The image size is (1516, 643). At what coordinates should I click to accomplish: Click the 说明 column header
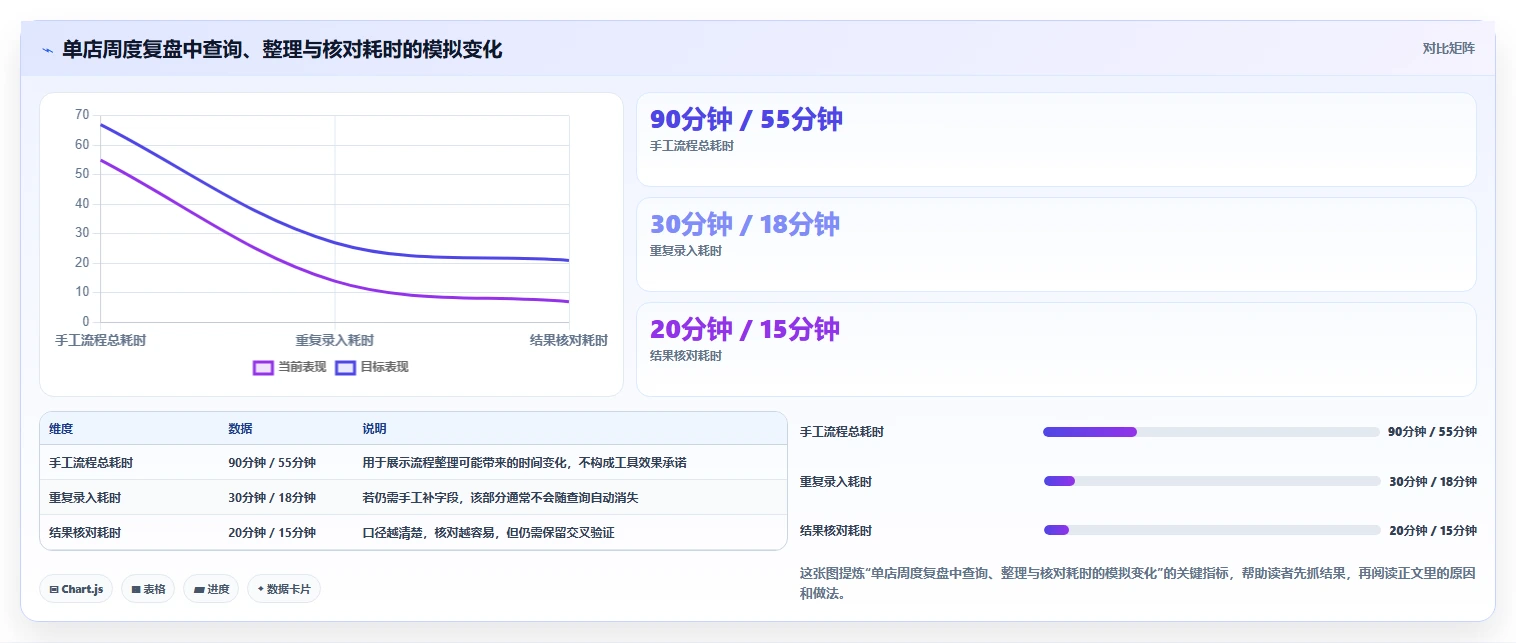pos(374,428)
